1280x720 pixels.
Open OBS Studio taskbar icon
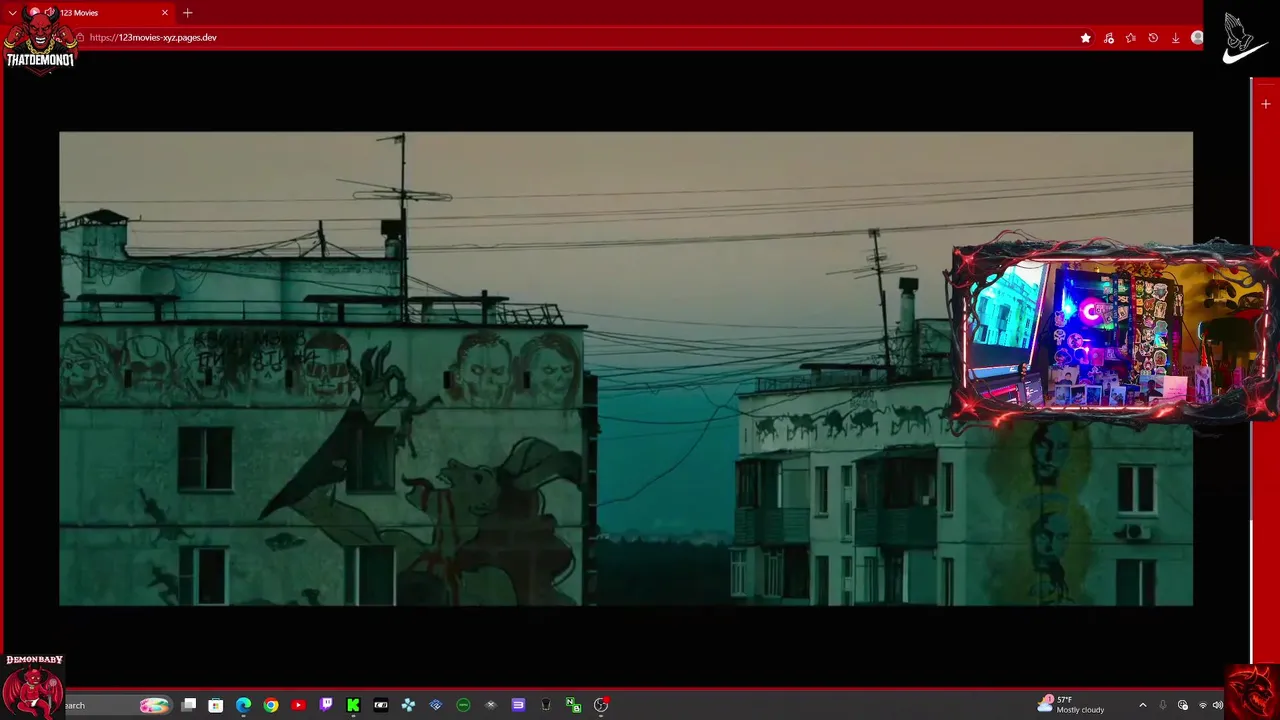click(601, 705)
